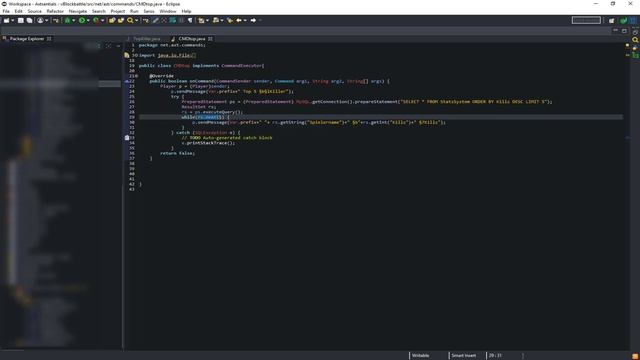640x360 pixels.
Task: Open the Run configurations dropdown arrow
Action: (x=88, y=20)
